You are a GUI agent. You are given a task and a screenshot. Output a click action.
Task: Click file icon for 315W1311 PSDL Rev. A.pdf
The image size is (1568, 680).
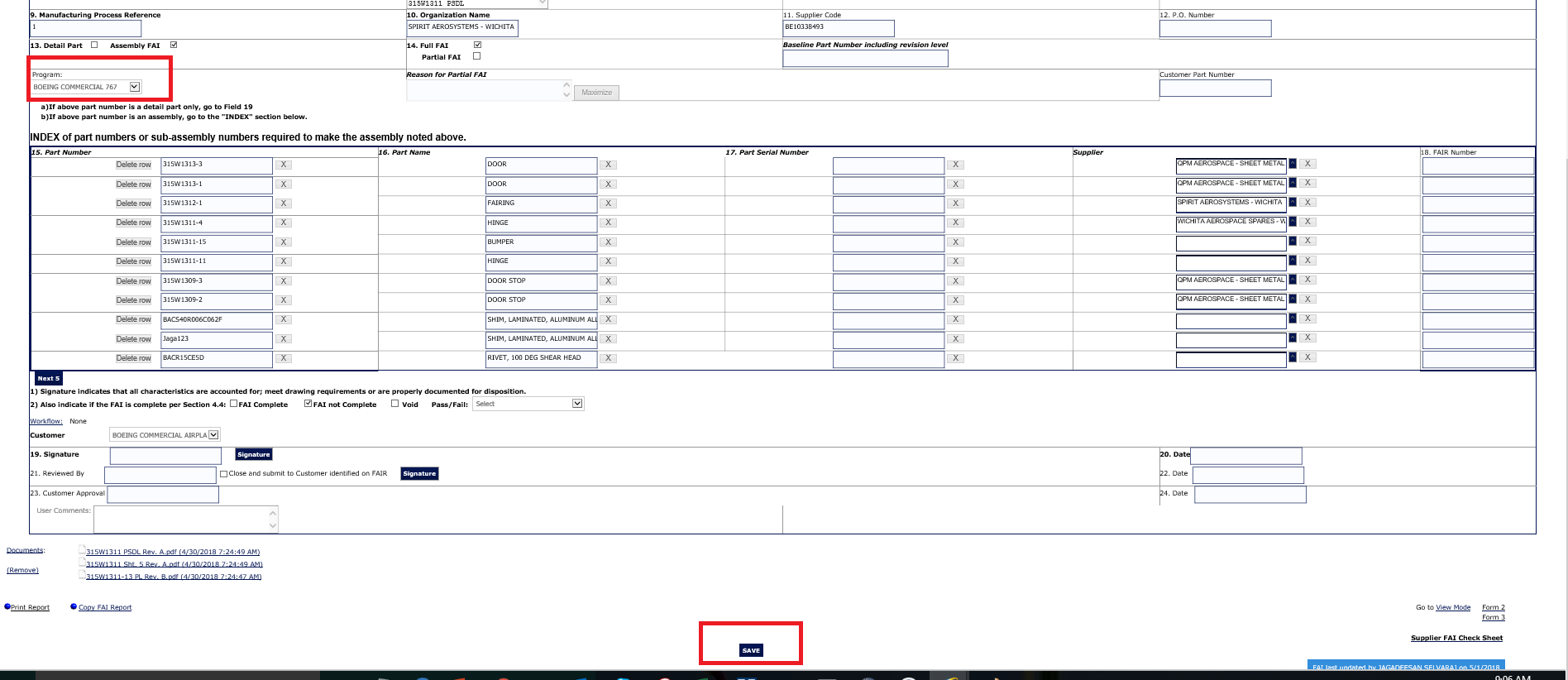pos(82,549)
